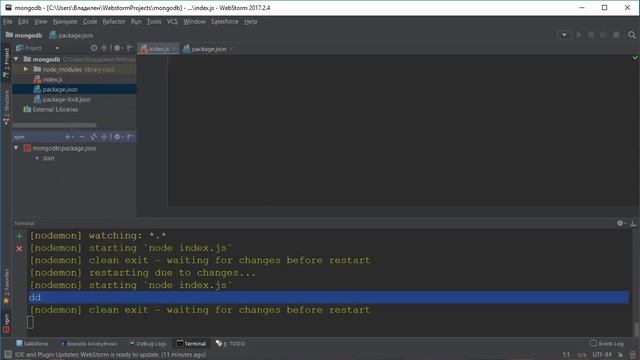
Task: Open the Run menu
Action: 136,22
